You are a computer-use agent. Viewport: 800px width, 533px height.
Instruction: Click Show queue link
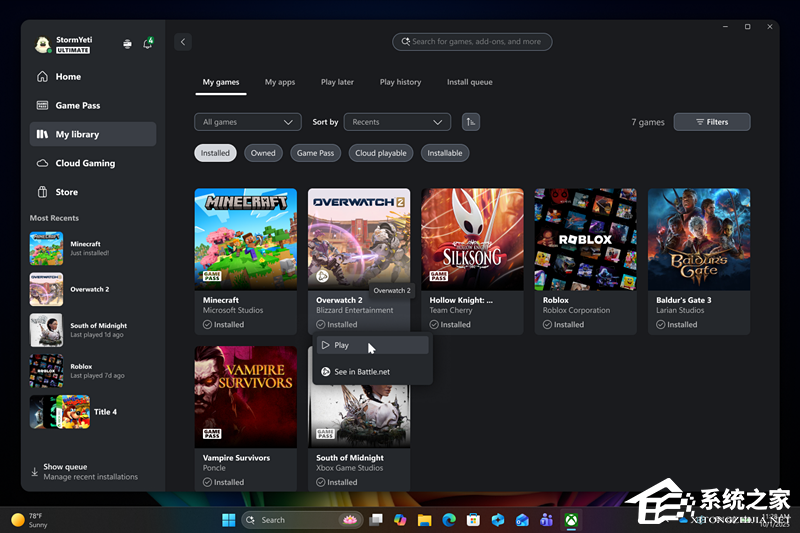coord(65,467)
